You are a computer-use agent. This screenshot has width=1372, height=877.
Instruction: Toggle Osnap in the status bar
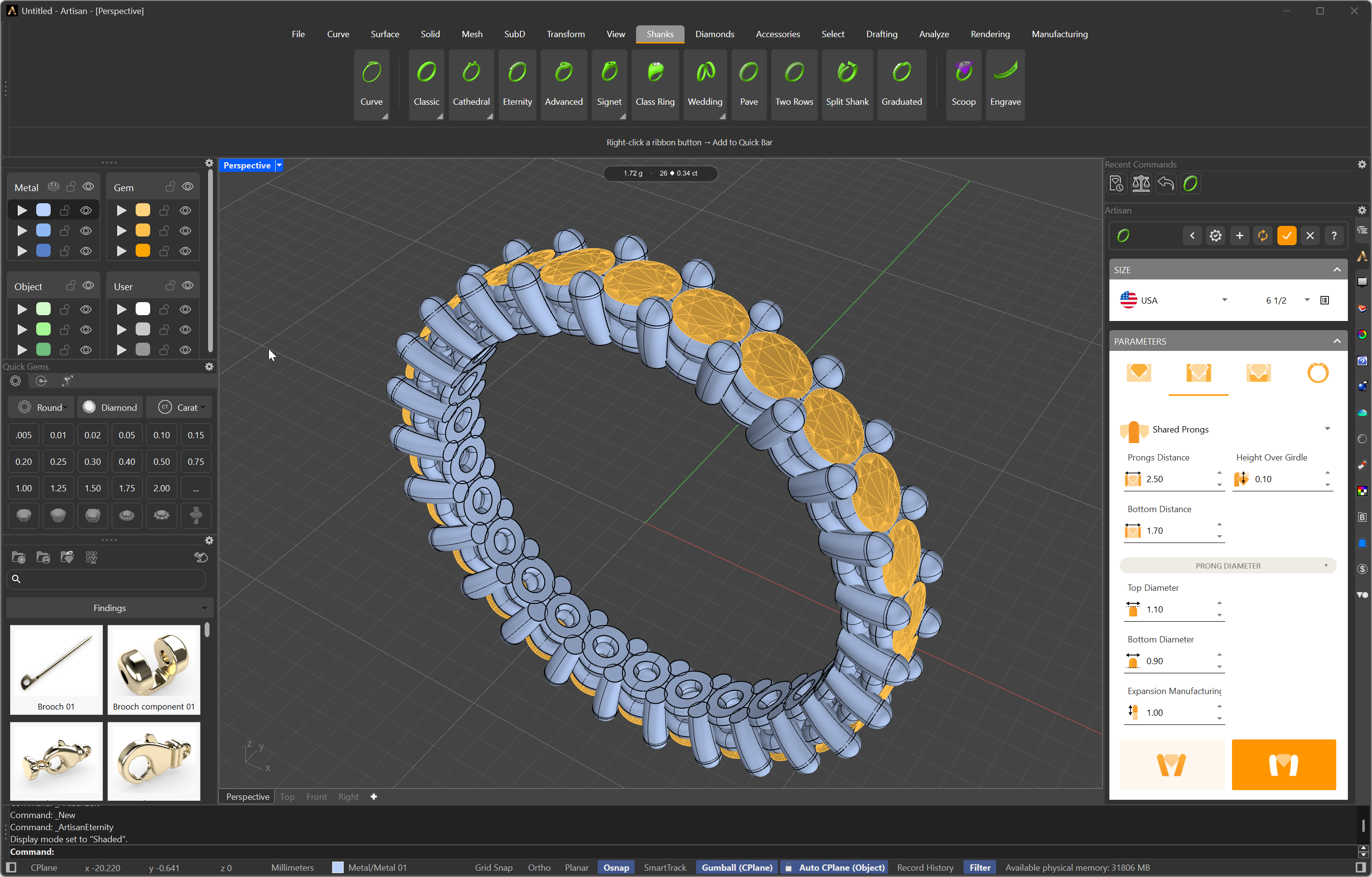[x=616, y=867]
